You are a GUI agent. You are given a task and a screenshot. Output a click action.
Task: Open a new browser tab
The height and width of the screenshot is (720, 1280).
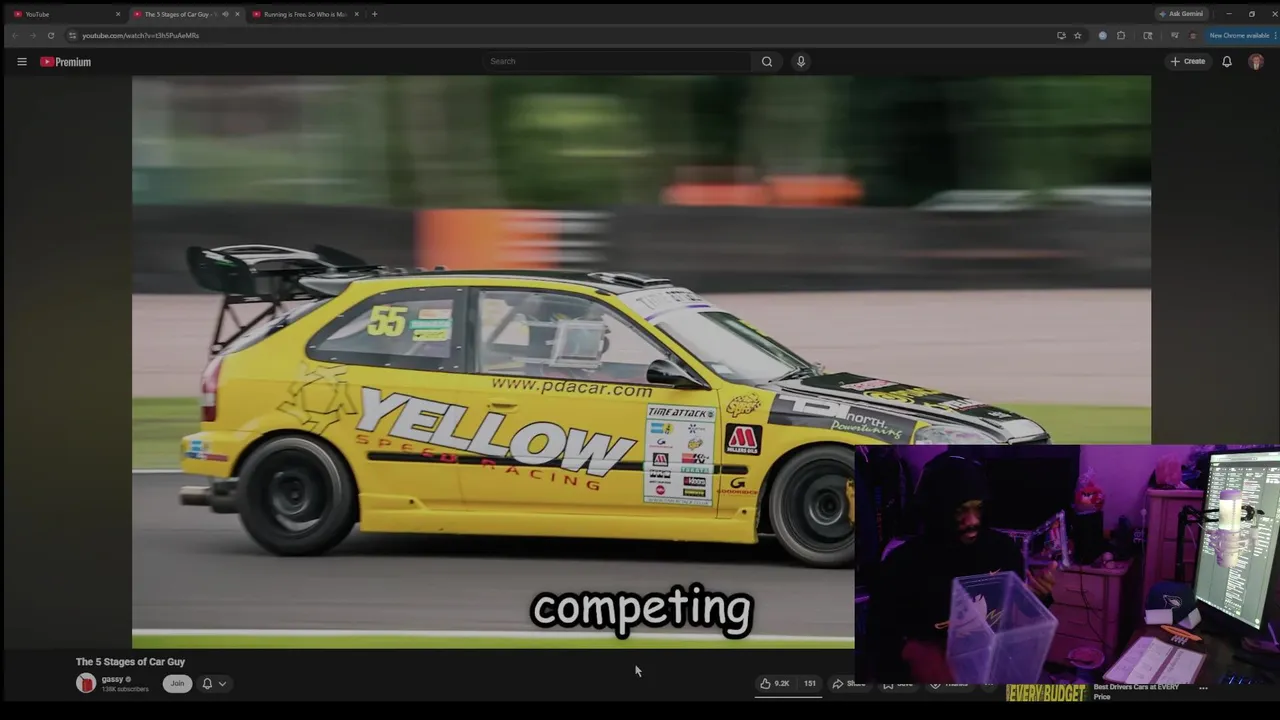pyautogui.click(x=374, y=14)
